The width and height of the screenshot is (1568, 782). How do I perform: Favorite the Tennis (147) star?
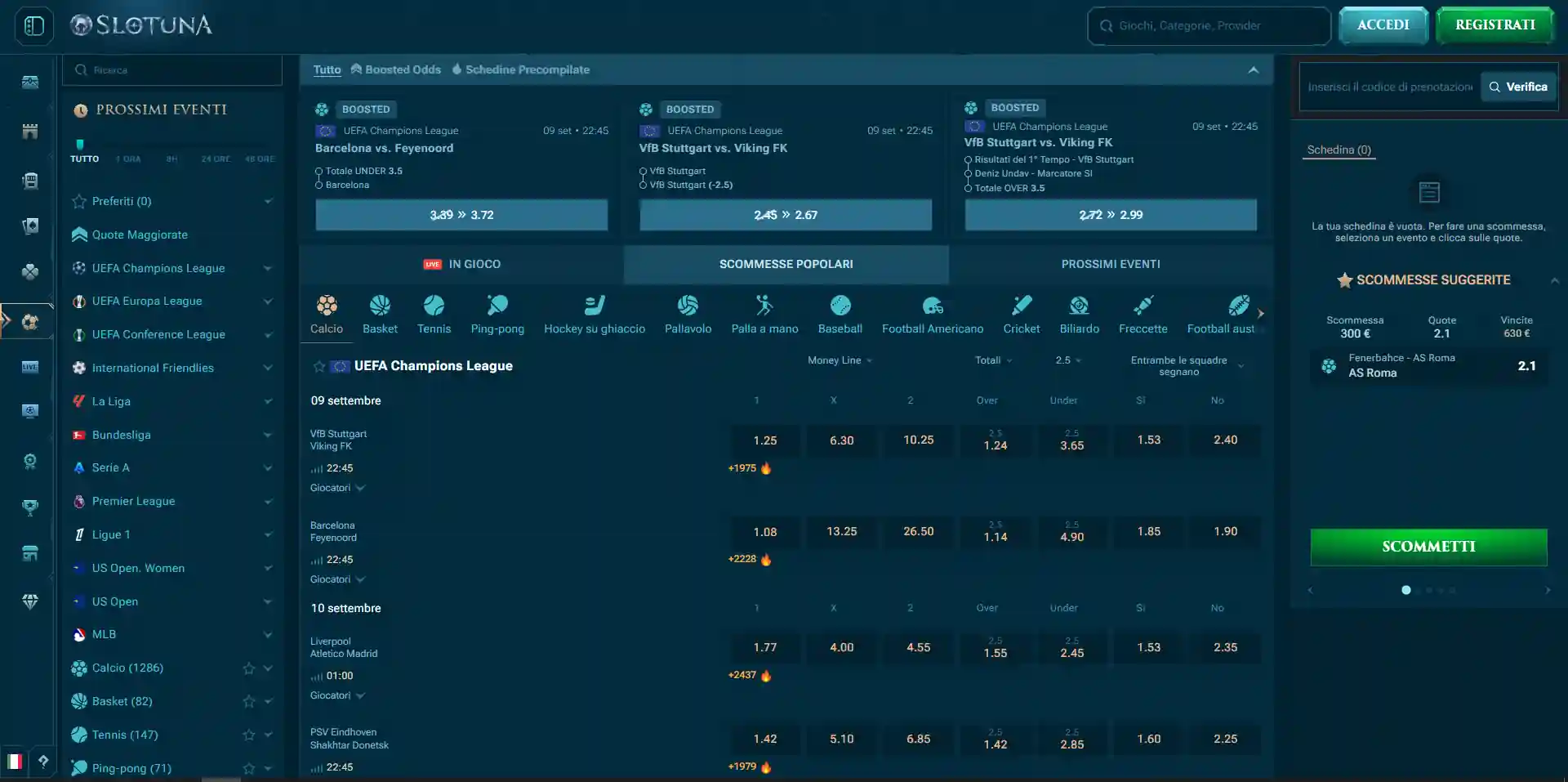pyautogui.click(x=249, y=735)
